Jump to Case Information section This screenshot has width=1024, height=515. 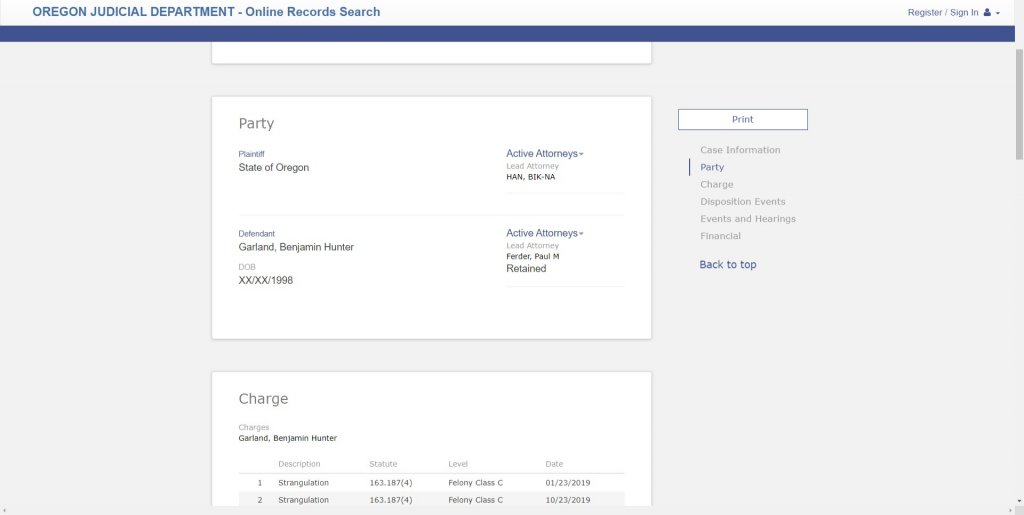click(x=740, y=150)
